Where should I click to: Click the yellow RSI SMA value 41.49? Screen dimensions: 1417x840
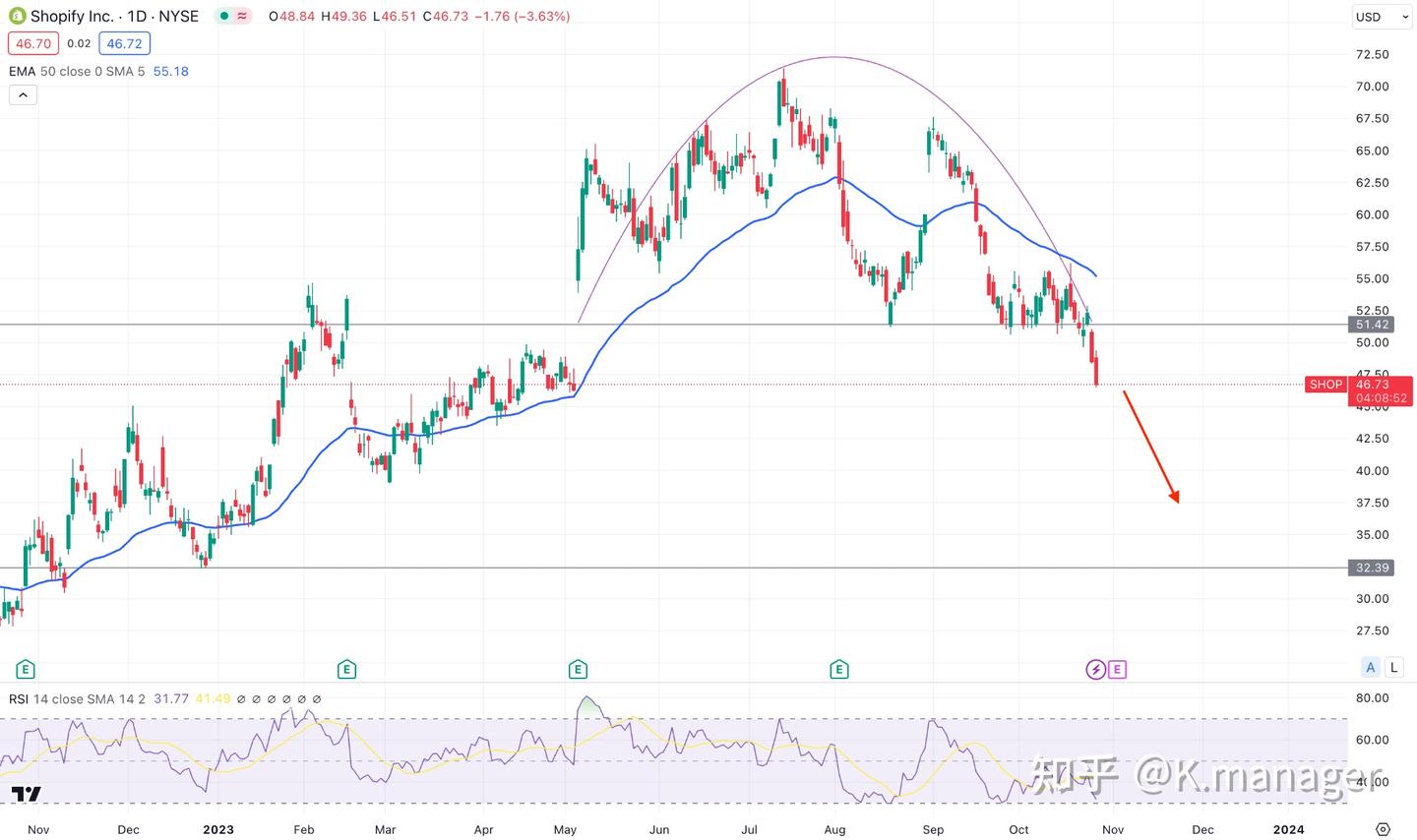click(213, 699)
